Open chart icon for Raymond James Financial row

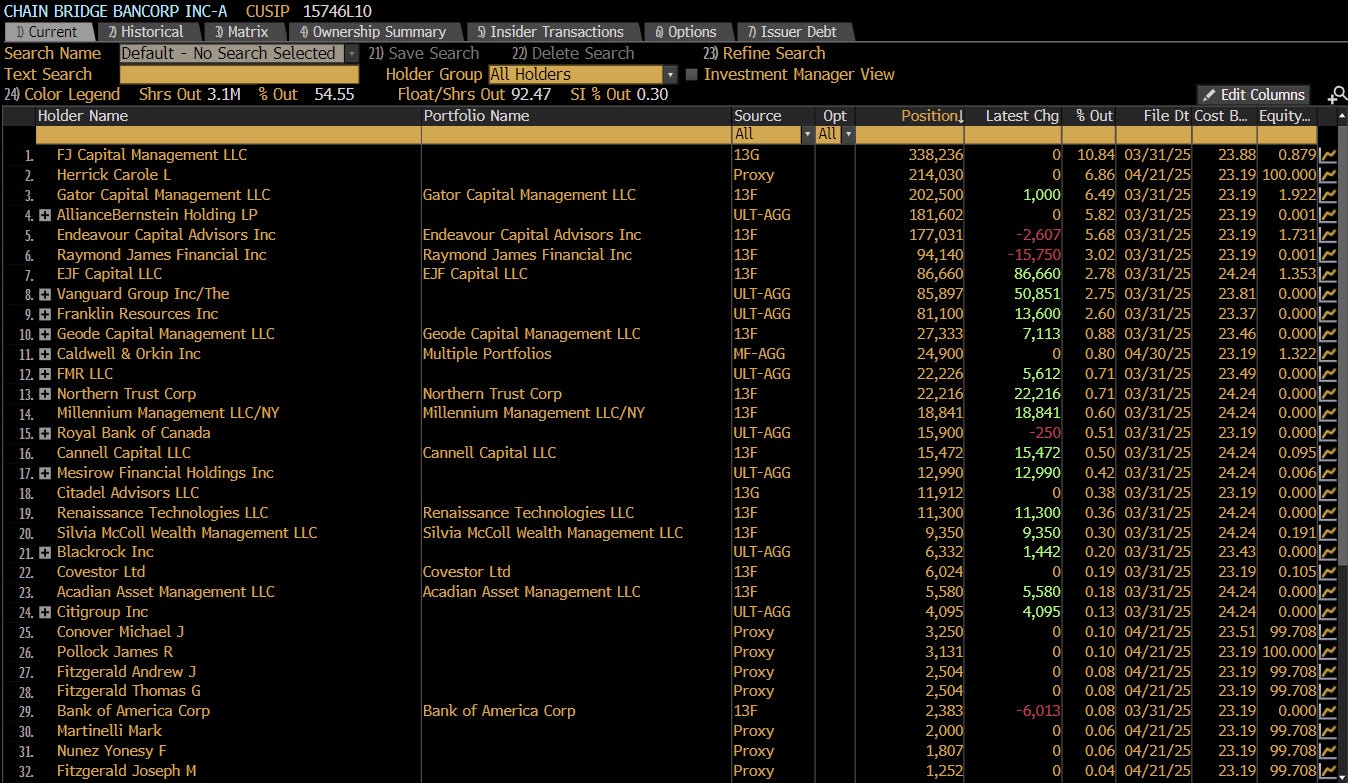tap(1328, 255)
